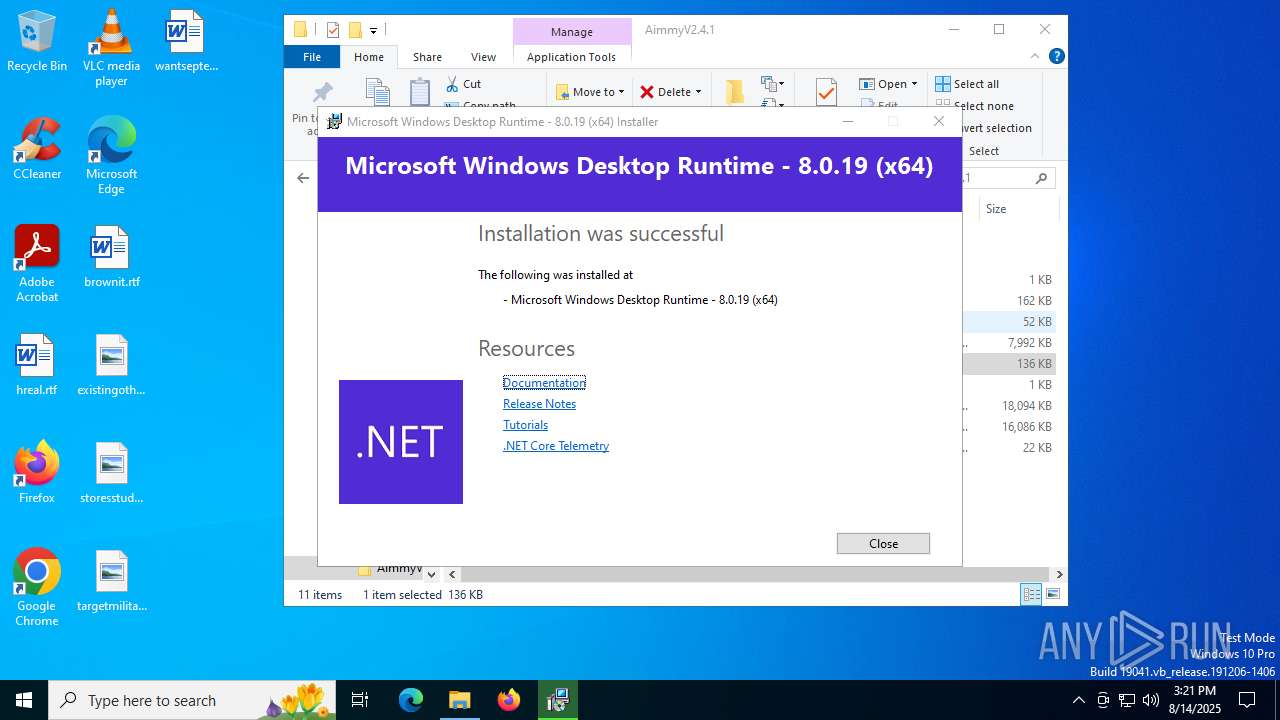
Task: Open the File menu in File Explorer
Action: 312,57
